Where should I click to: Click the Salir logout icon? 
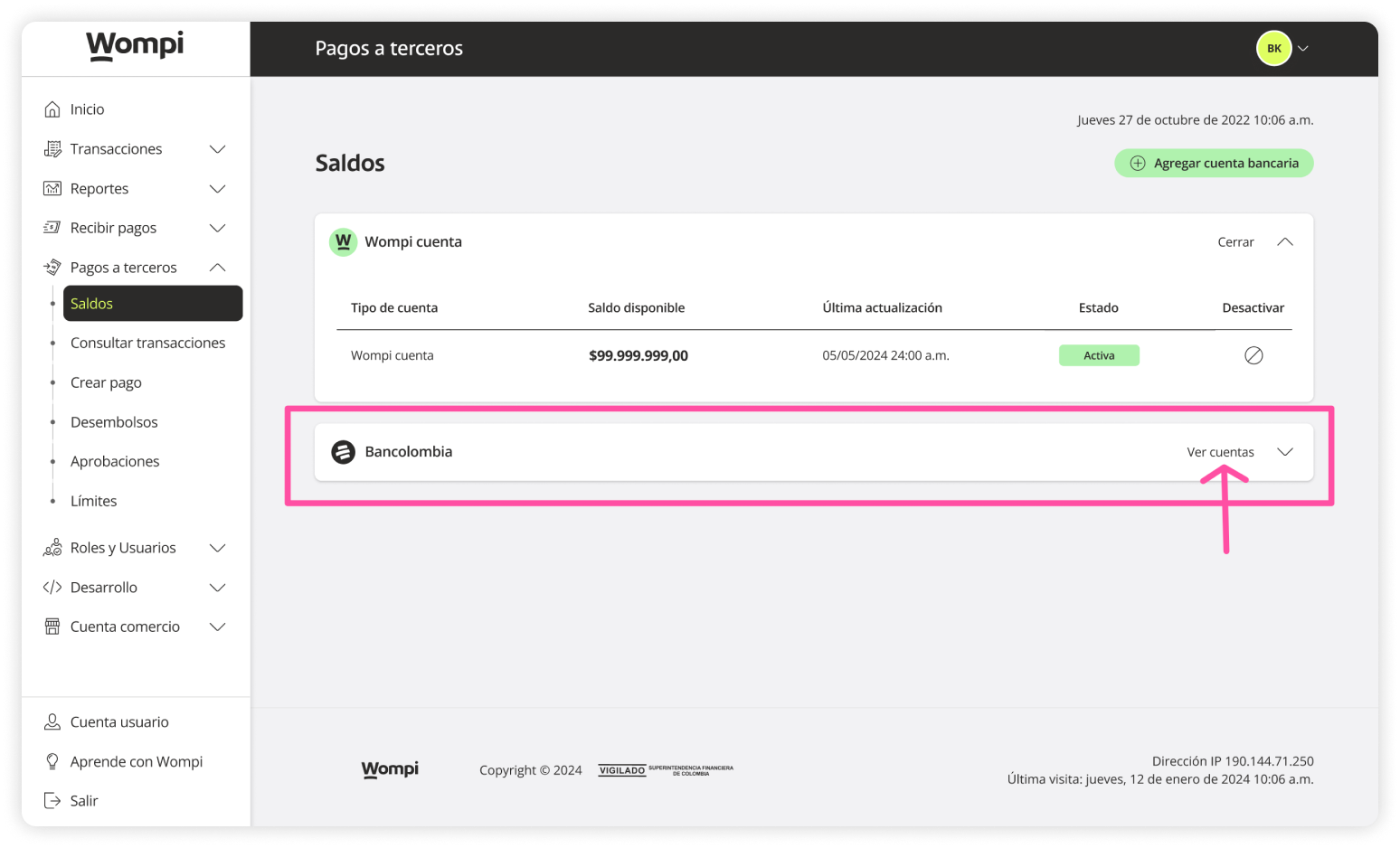pos(52,801)
